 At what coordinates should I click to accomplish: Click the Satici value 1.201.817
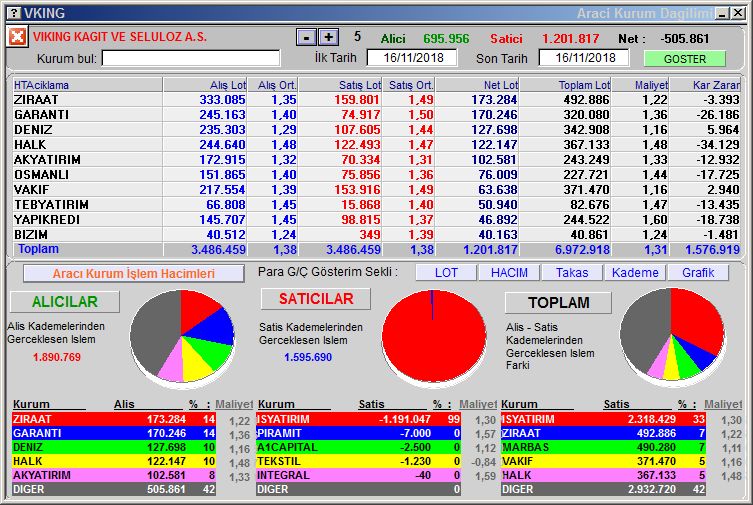[x=571, y=38]
